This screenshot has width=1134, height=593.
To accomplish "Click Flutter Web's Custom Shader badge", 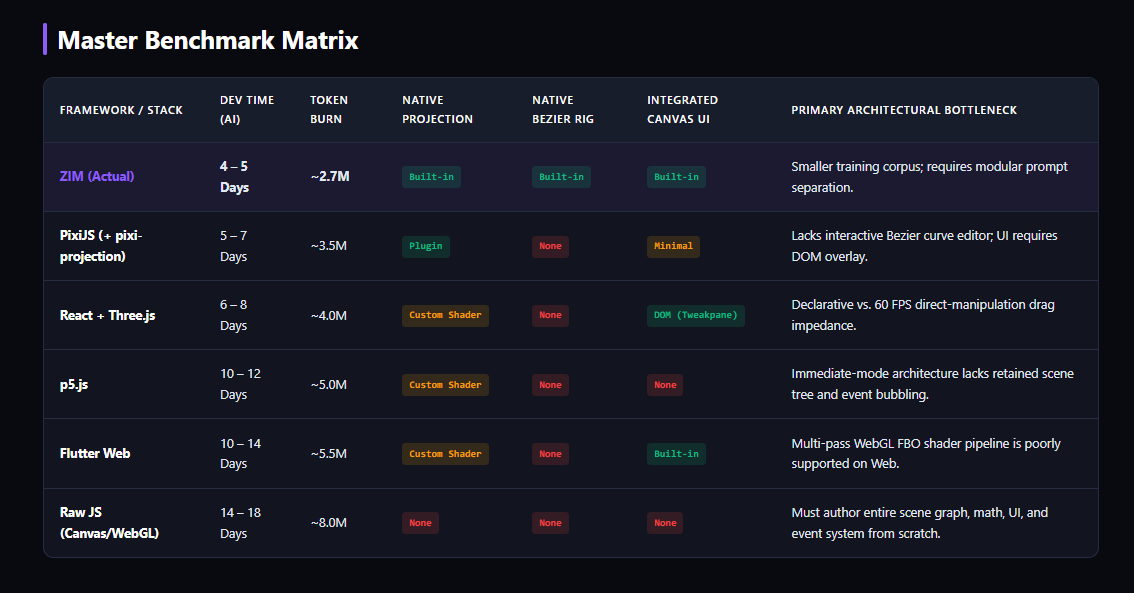I will 445,454.
